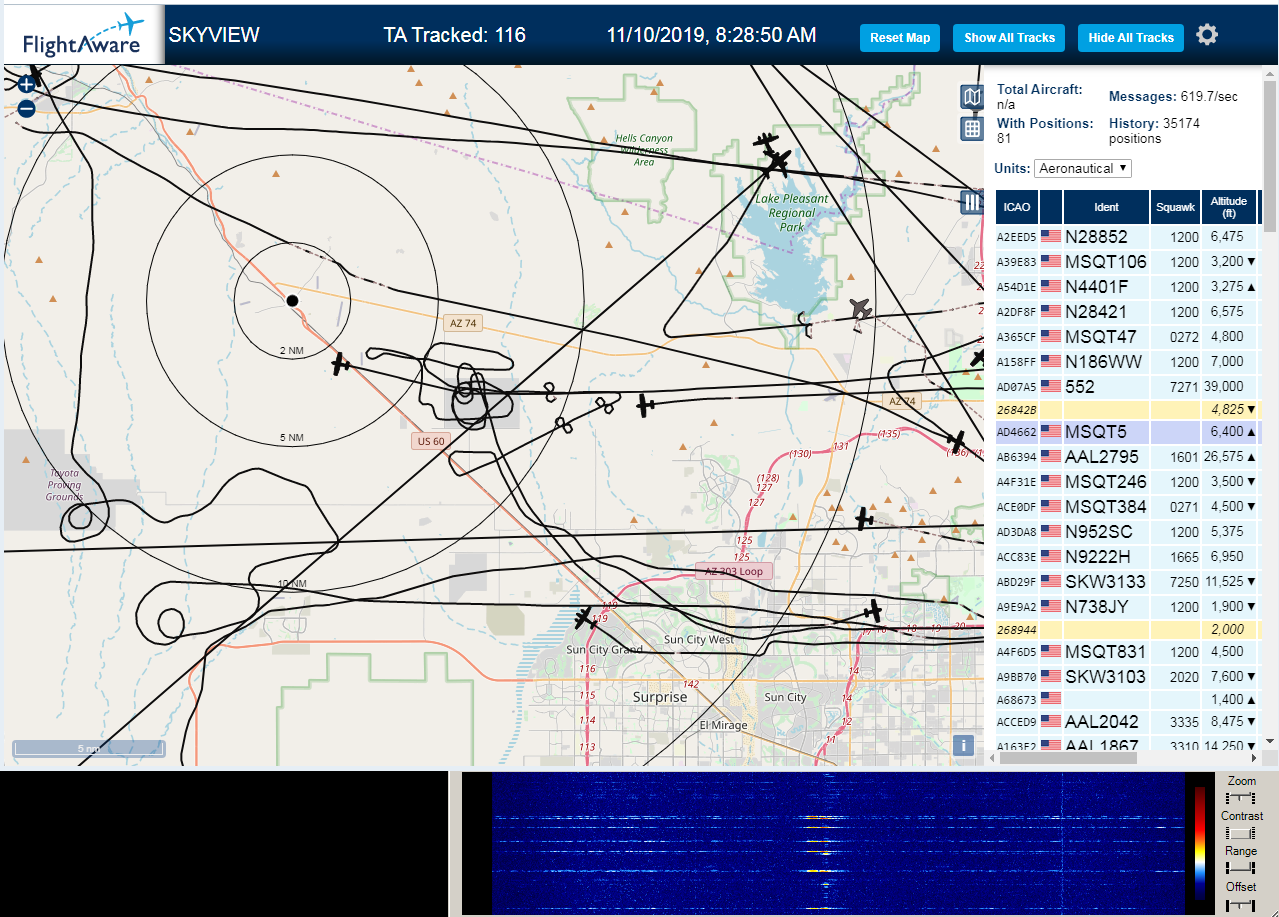Select the row with ident 552
The height and width of the screenshot is (917, 1279).
[x=1129, y=386]
